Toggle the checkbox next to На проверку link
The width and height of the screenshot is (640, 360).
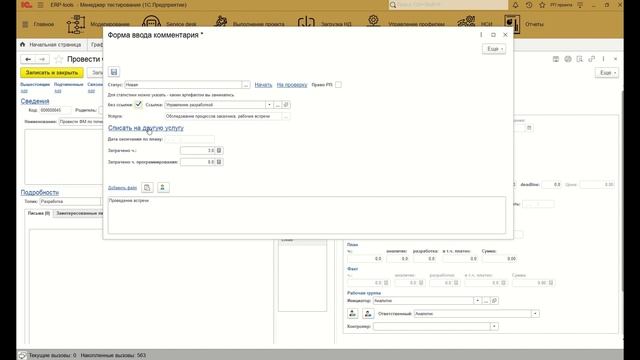pos(338,85)
